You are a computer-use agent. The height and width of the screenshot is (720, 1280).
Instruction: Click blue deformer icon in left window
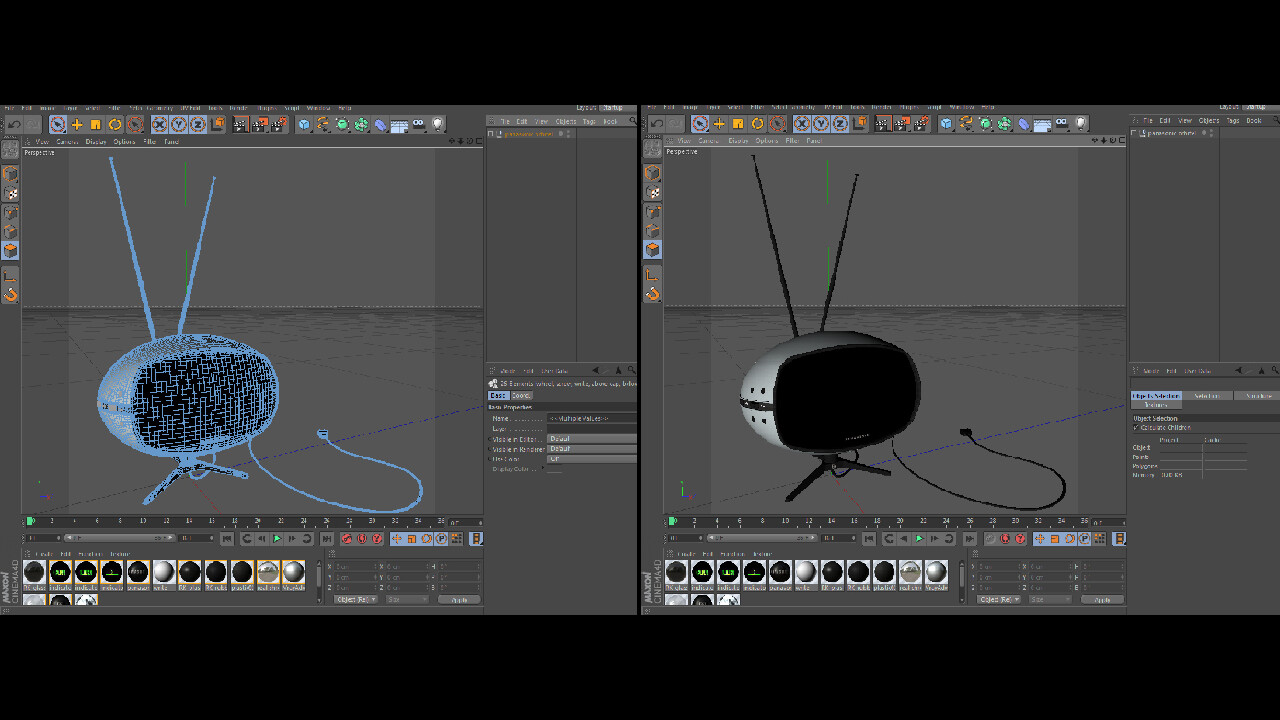380,124
